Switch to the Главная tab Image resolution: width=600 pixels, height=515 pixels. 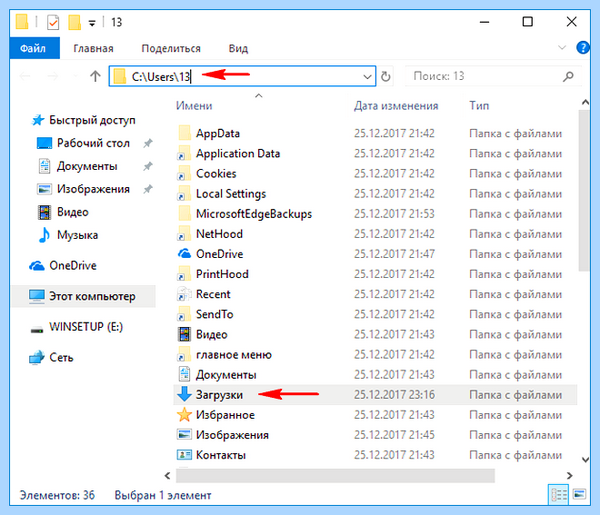[93, 48]
